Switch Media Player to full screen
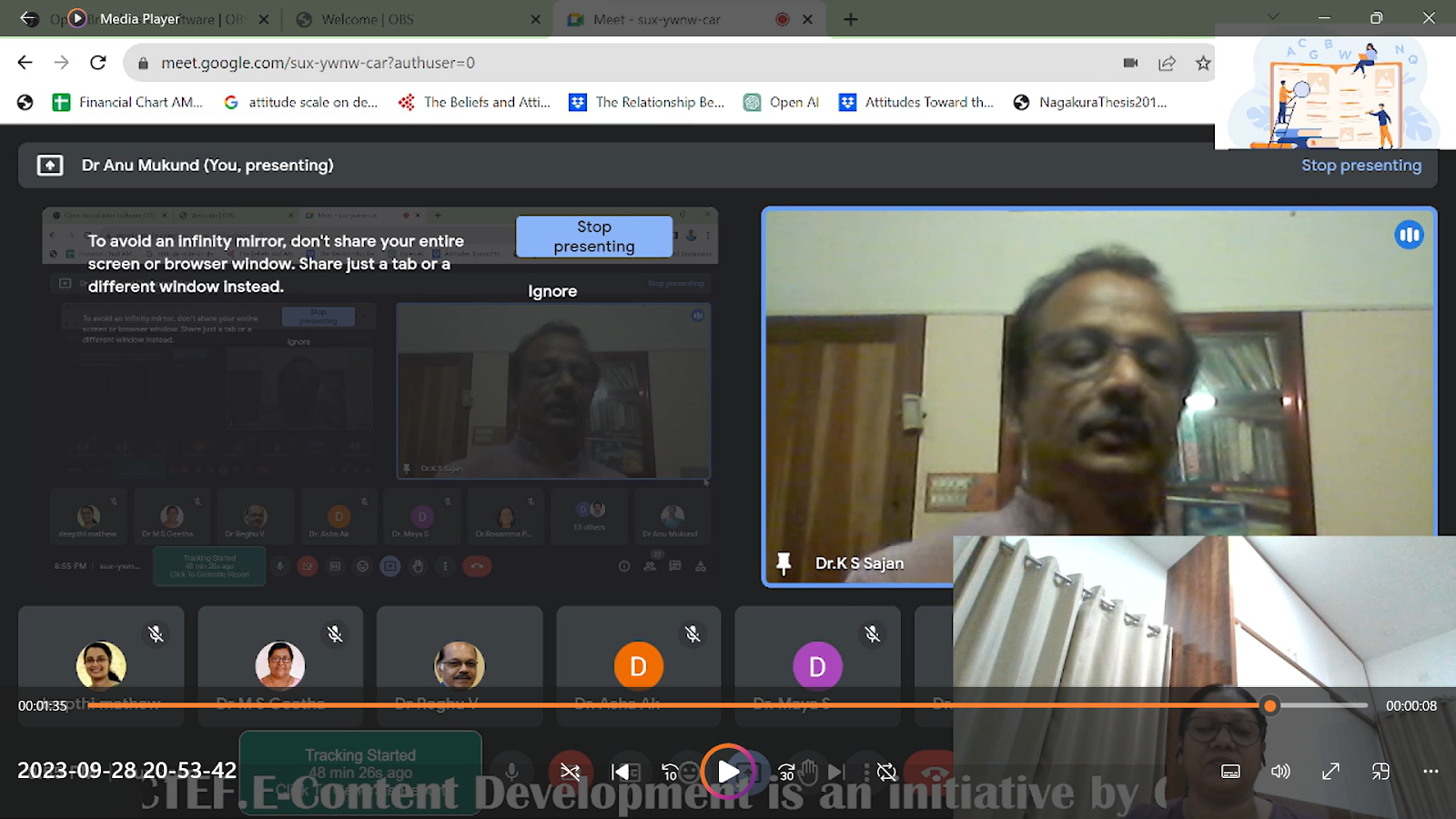This screenshot has height=819, width=1456. [1330, 772]
